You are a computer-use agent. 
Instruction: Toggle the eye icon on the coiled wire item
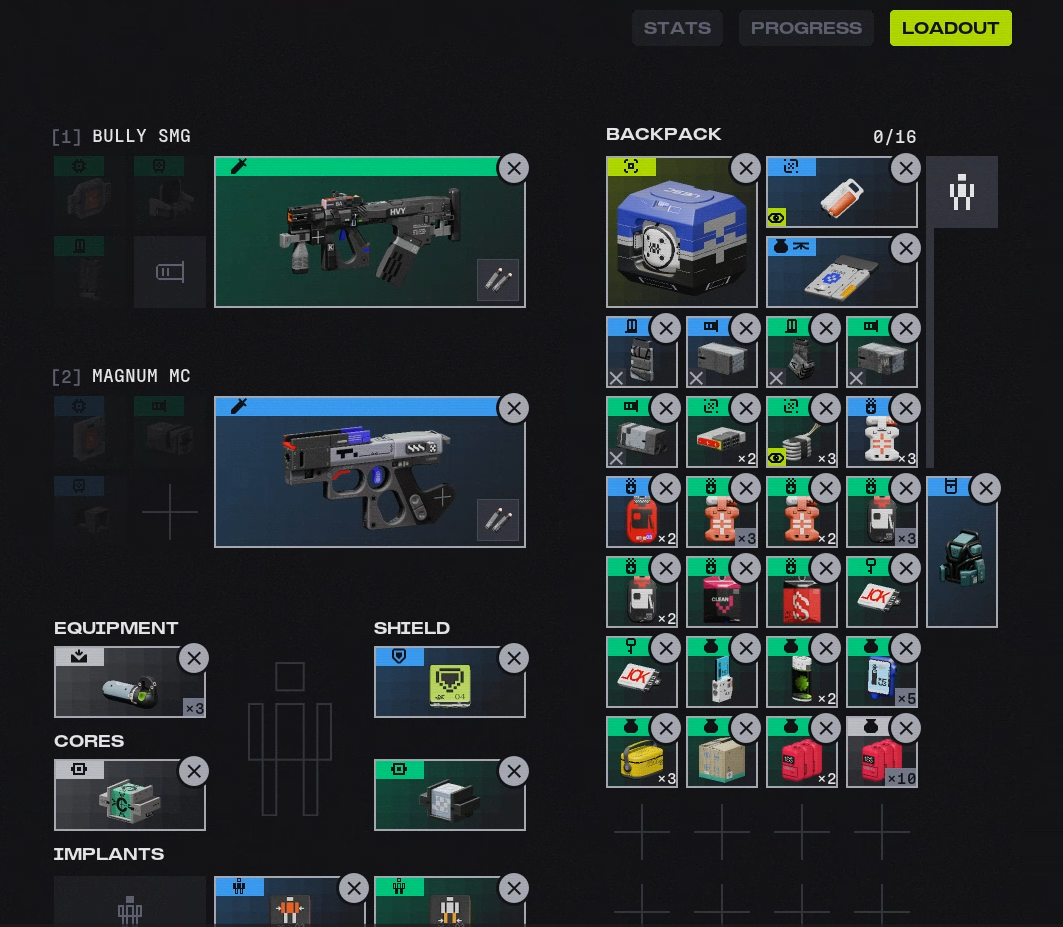tap(777, 457)
